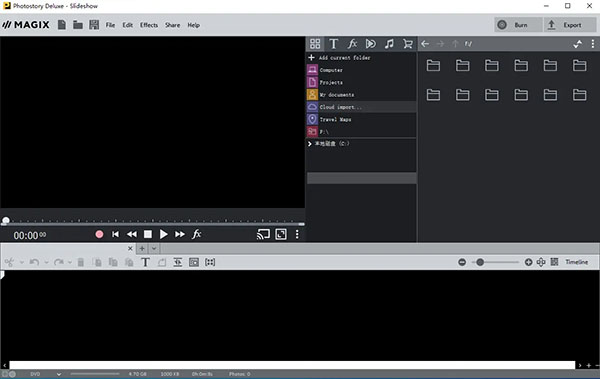The width and height of the screenshot is (600, 379).
Task: Open the Share menu
Action: 173,25
